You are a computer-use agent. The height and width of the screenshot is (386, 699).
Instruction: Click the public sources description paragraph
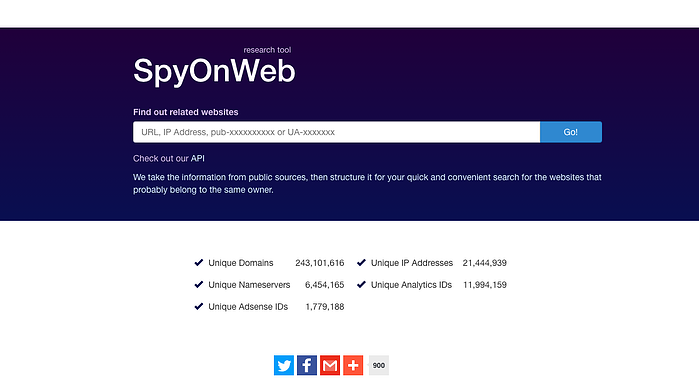(x=367, y=183)
